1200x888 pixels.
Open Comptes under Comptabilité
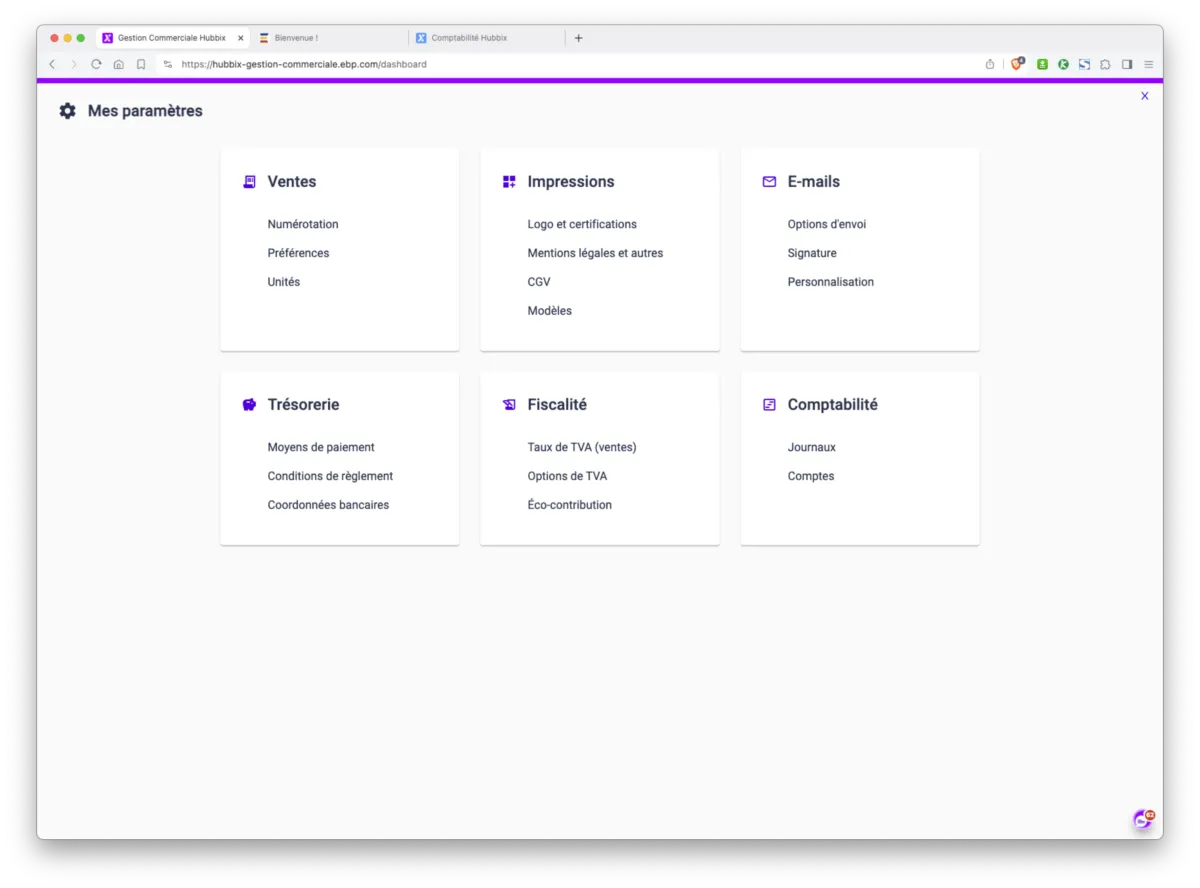811,476
